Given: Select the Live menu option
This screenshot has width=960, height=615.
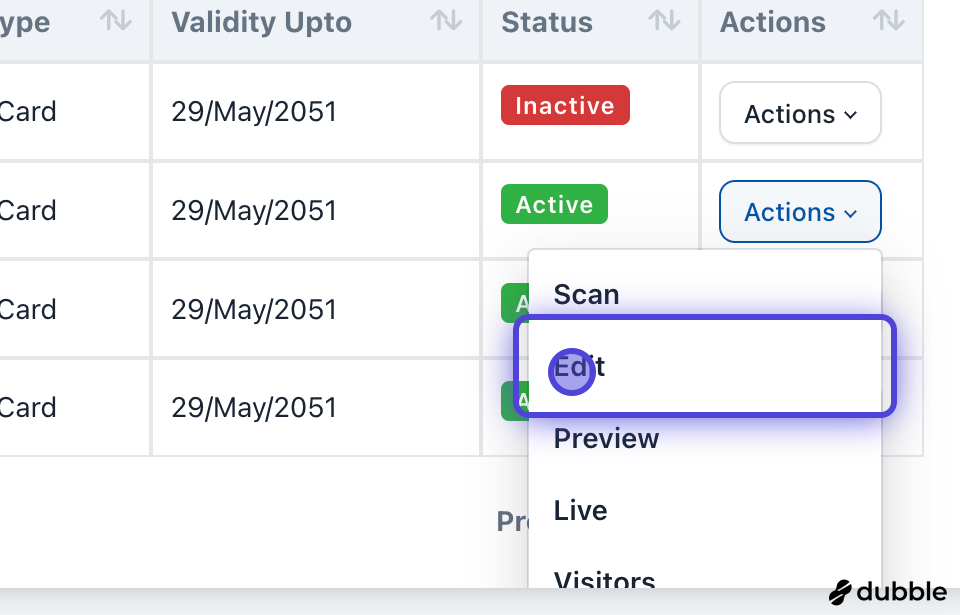Looking at the screenshot, I should (581, 511).
